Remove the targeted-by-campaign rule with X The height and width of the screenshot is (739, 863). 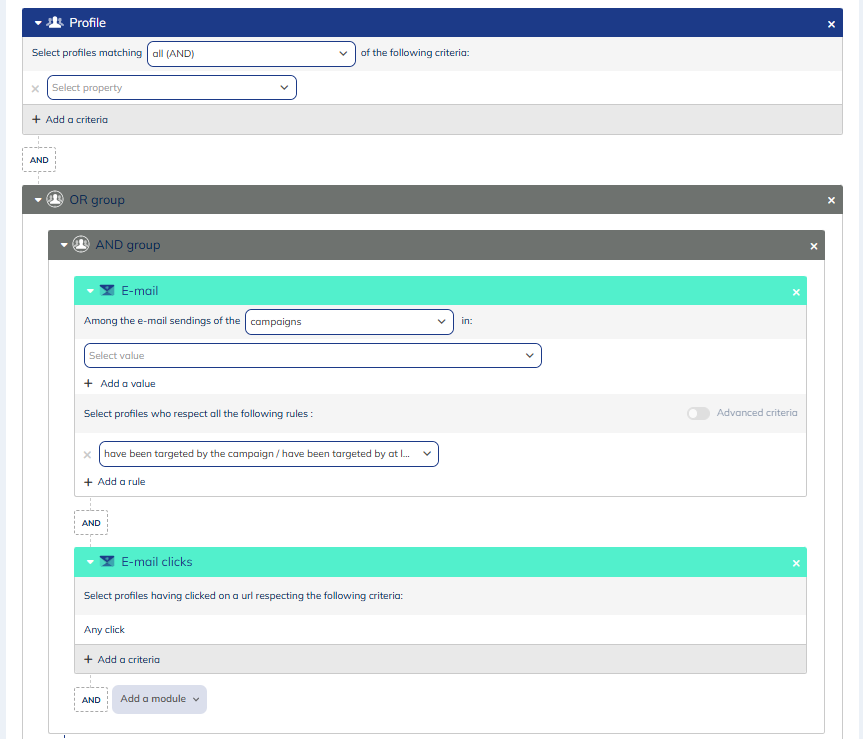pos(88,454)
